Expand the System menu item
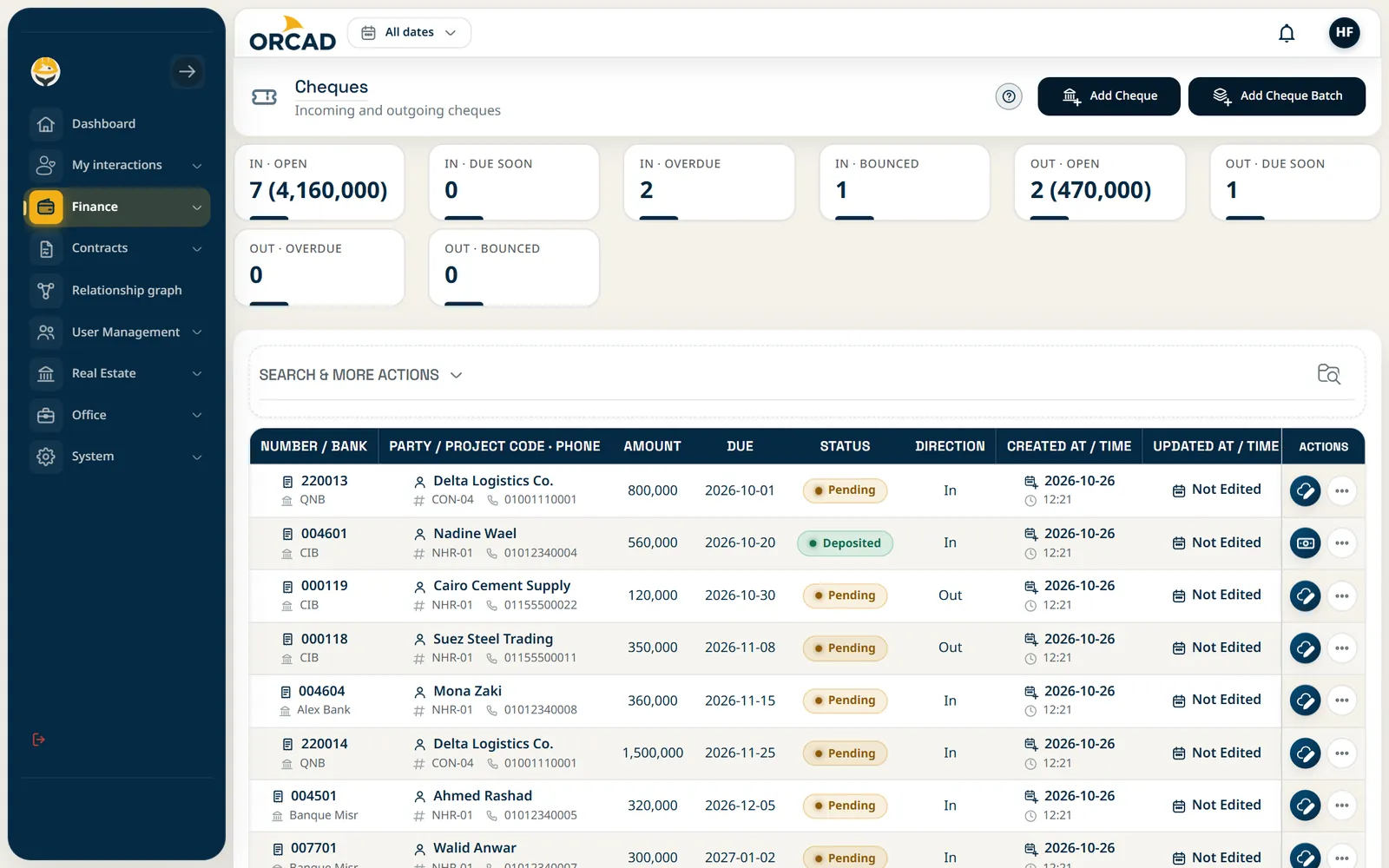 pos(117,457)
